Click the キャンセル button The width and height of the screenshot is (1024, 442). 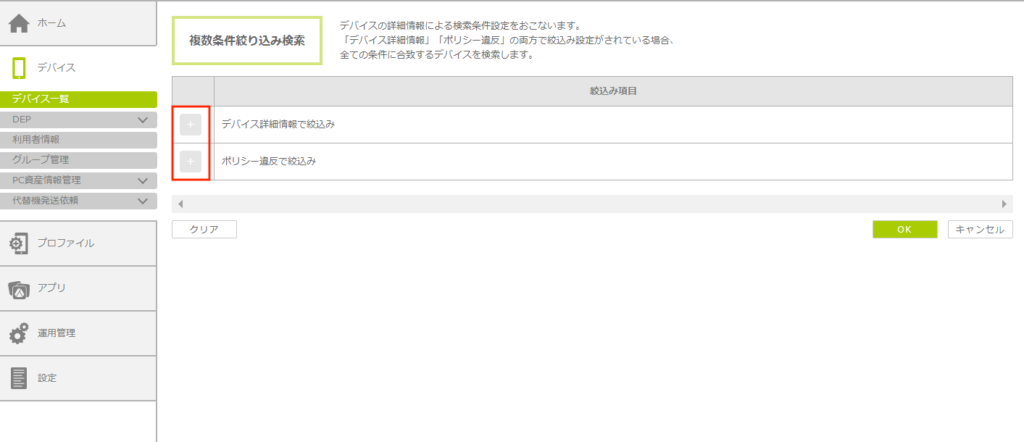coord(979,229)
